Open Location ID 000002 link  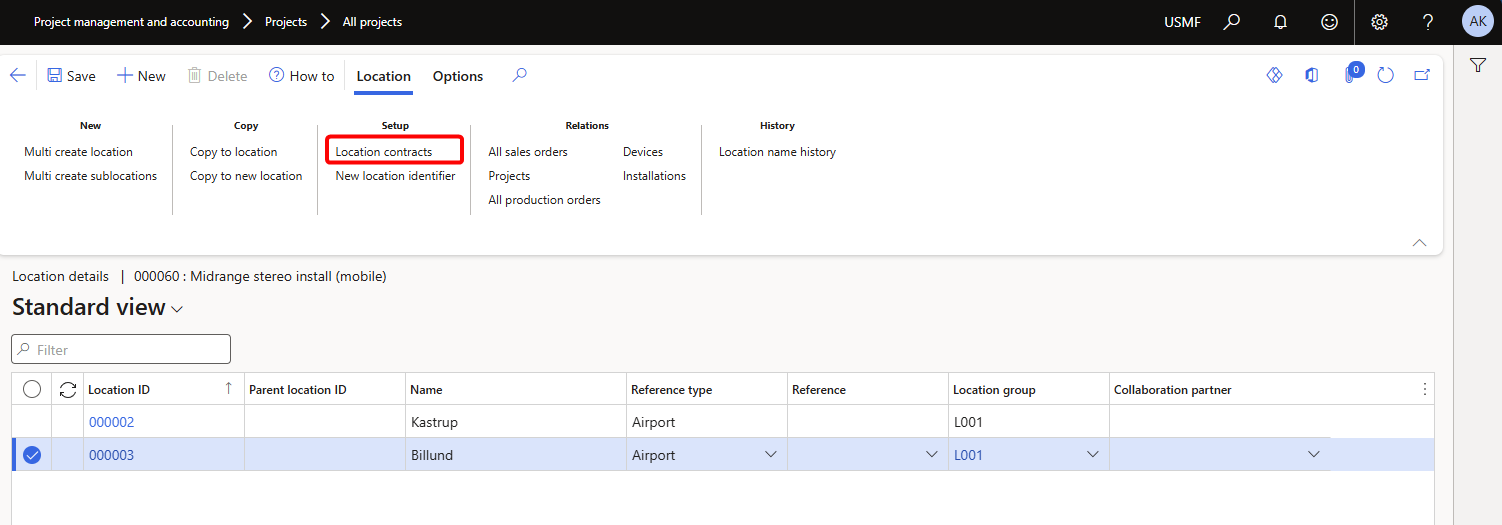point(111,422)
